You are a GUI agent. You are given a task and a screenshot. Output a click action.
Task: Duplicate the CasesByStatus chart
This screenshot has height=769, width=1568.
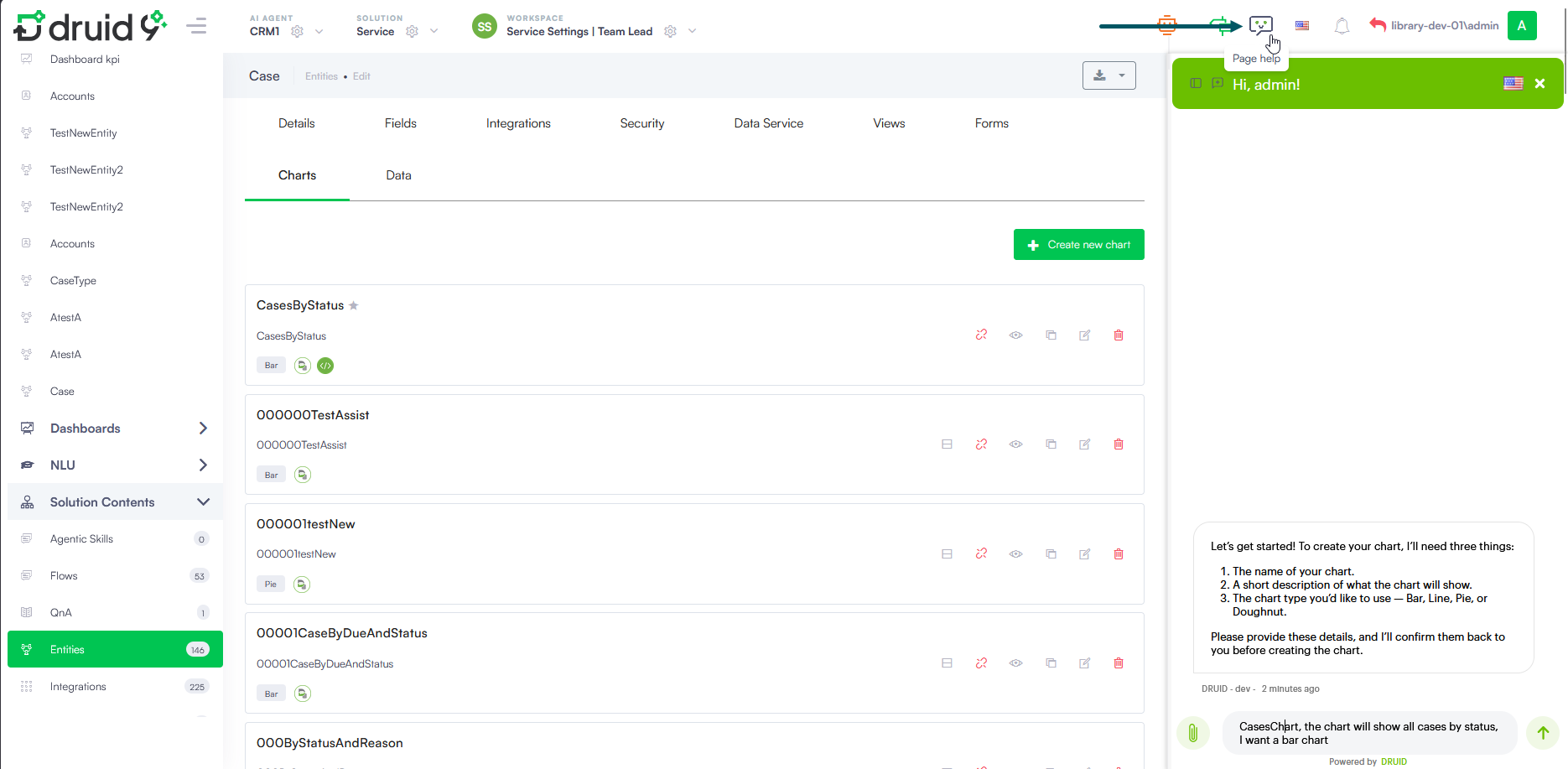(1051, 335)
